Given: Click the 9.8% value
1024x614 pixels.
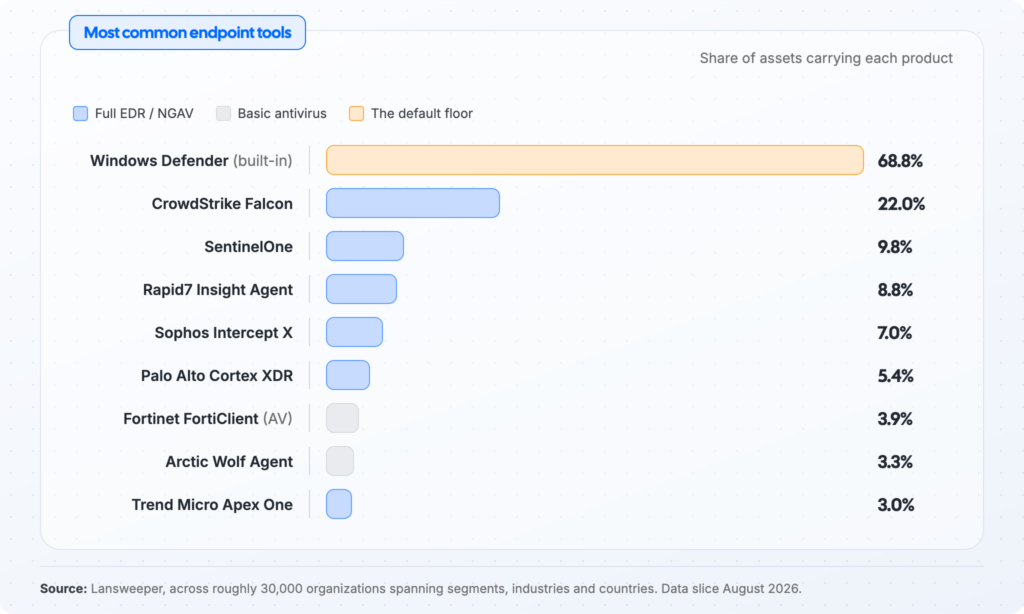Looking at the screenshot, I should (895, 247).
